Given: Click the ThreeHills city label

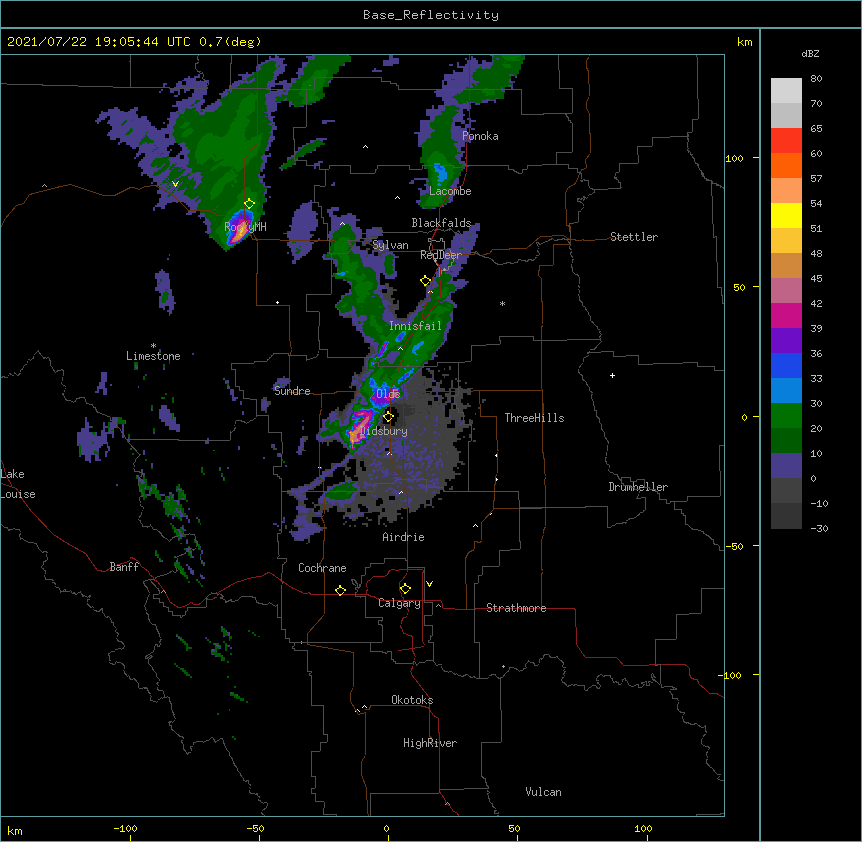Looking at the screenshot, I should pyautogui.click(x=534, y=418).
